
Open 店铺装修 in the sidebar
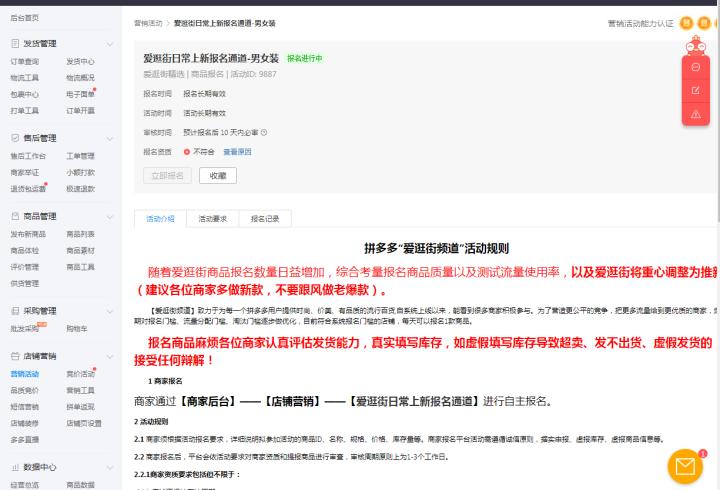coord(25,423)
